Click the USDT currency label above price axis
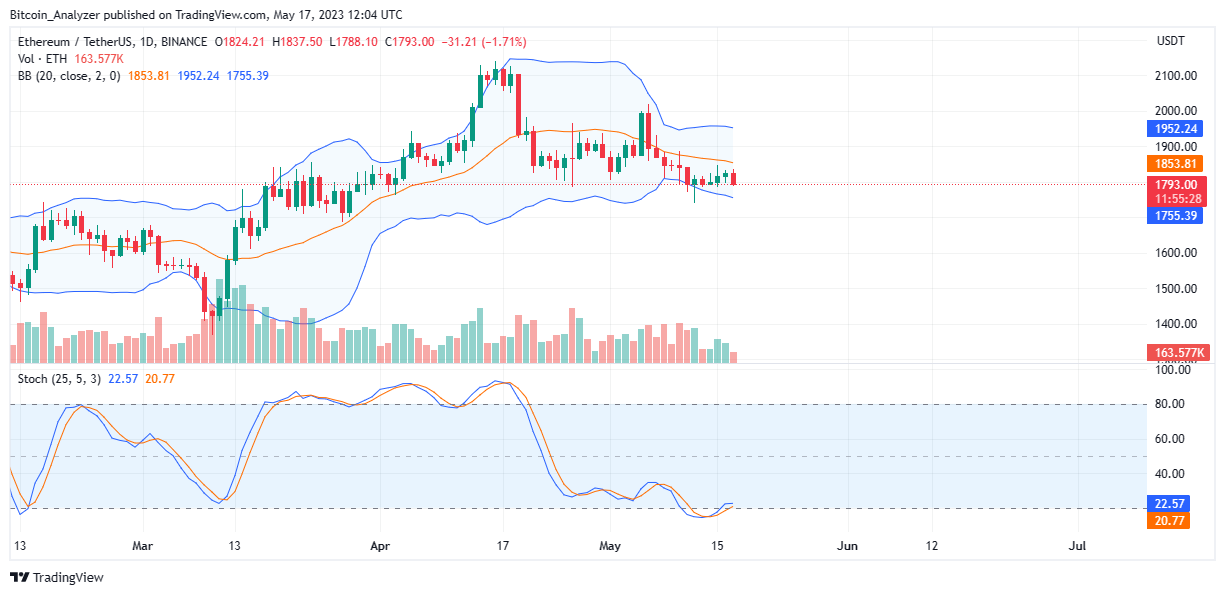 coord(1170,41)
